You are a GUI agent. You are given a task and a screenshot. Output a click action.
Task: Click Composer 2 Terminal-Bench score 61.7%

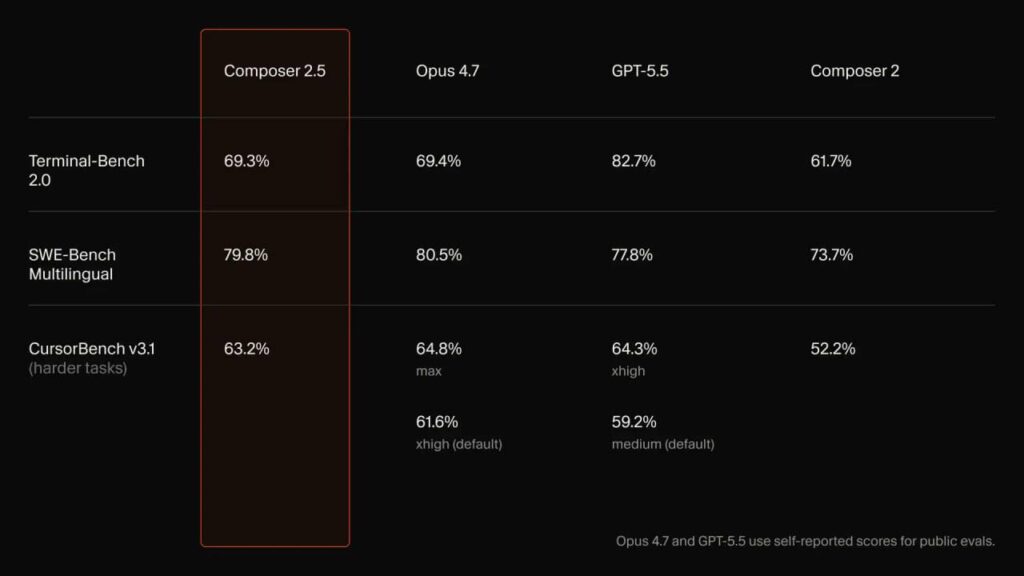coord(831,161)
